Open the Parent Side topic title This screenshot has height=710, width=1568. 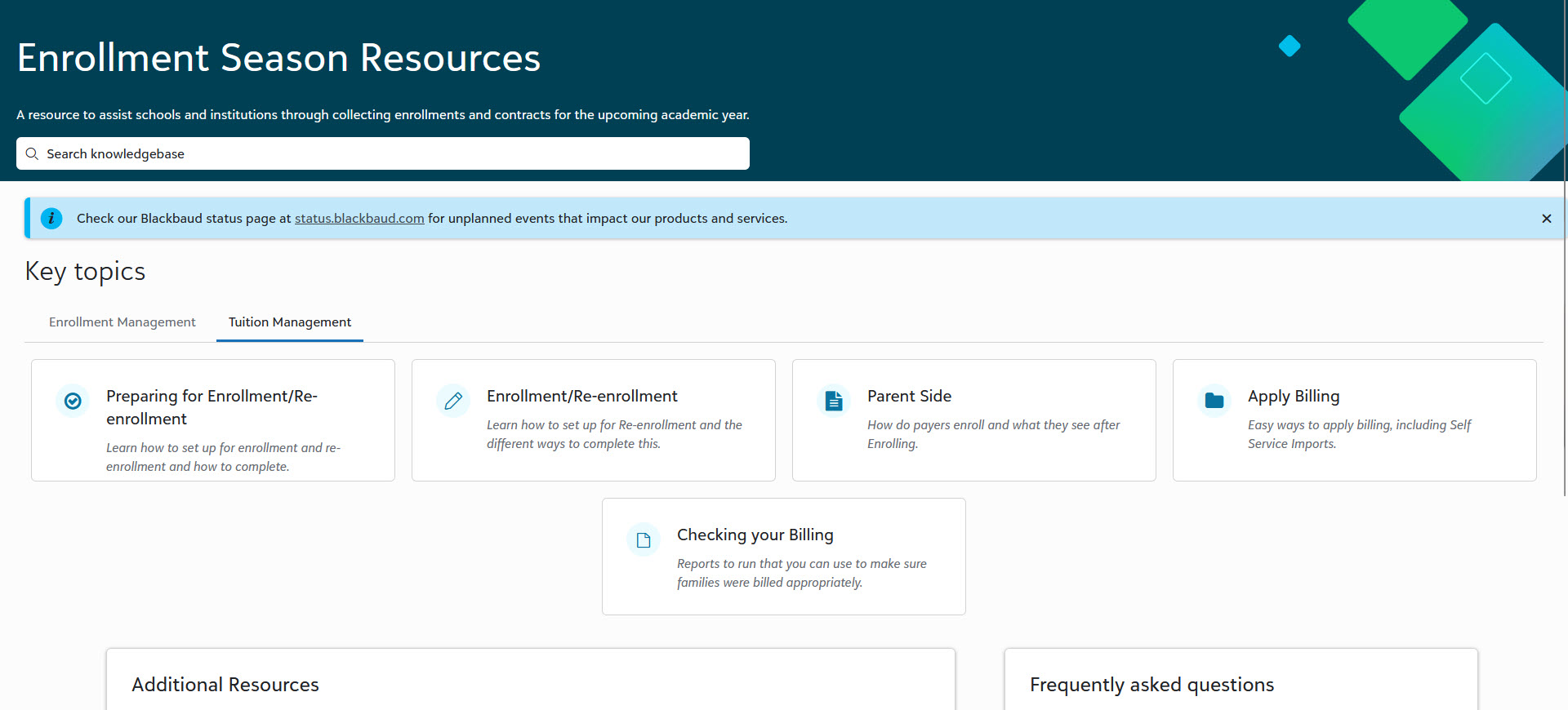(x=909, y=396)
